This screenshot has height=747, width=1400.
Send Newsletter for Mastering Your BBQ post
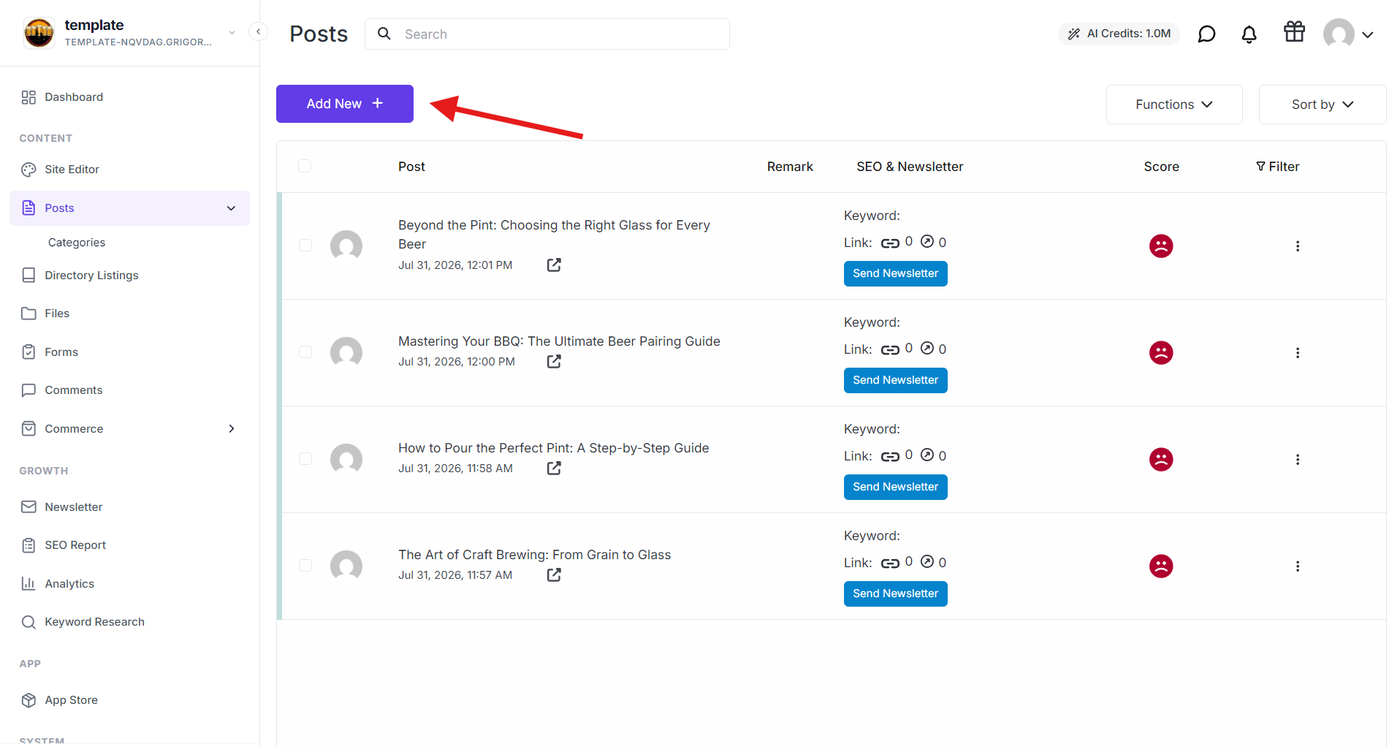point(896,380)
